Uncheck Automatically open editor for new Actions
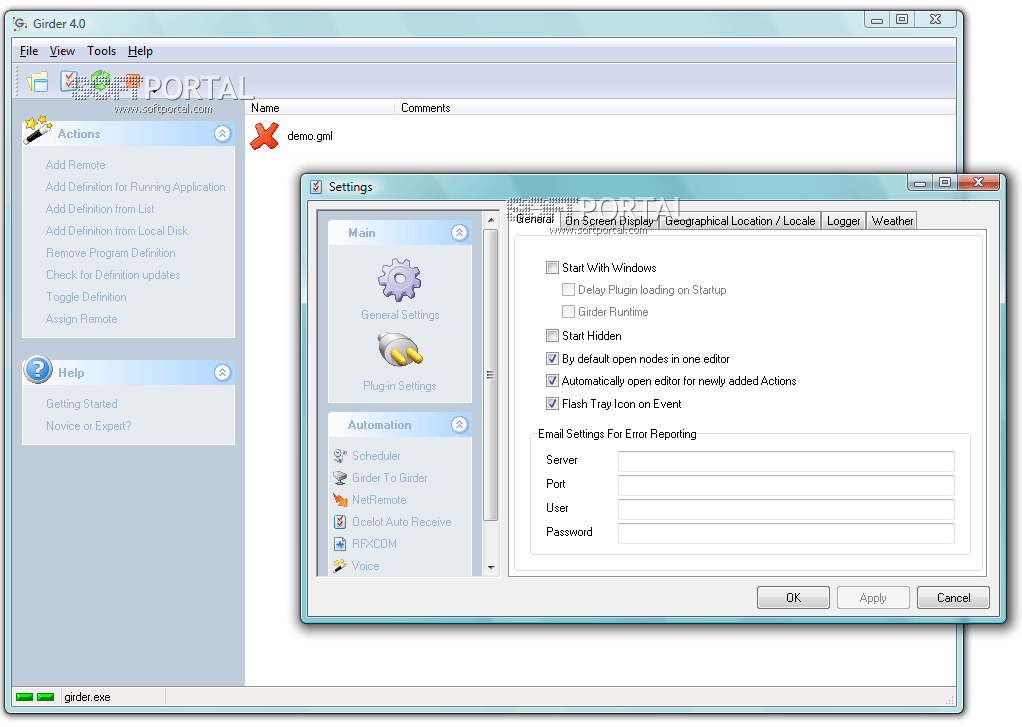 (x=553, y=381)
